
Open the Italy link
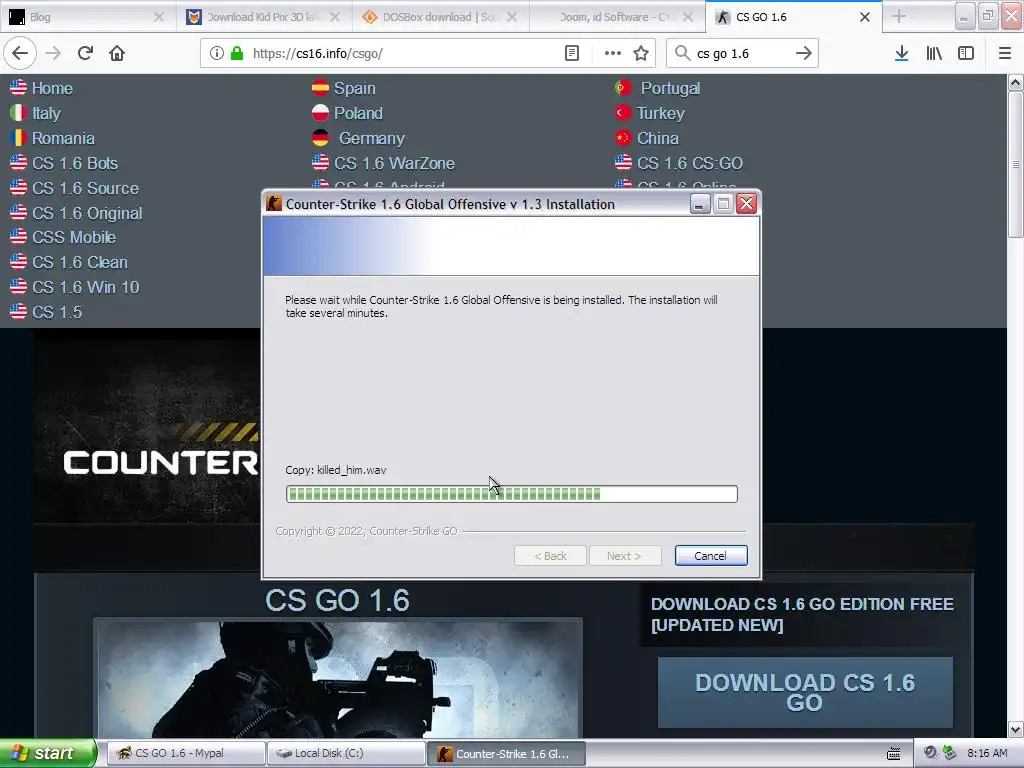[x=46, y=113]
